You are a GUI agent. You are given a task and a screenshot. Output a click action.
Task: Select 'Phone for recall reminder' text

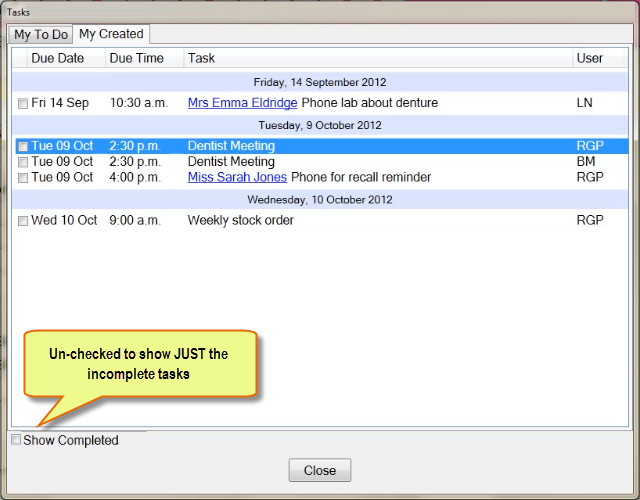tap(361, 177)
